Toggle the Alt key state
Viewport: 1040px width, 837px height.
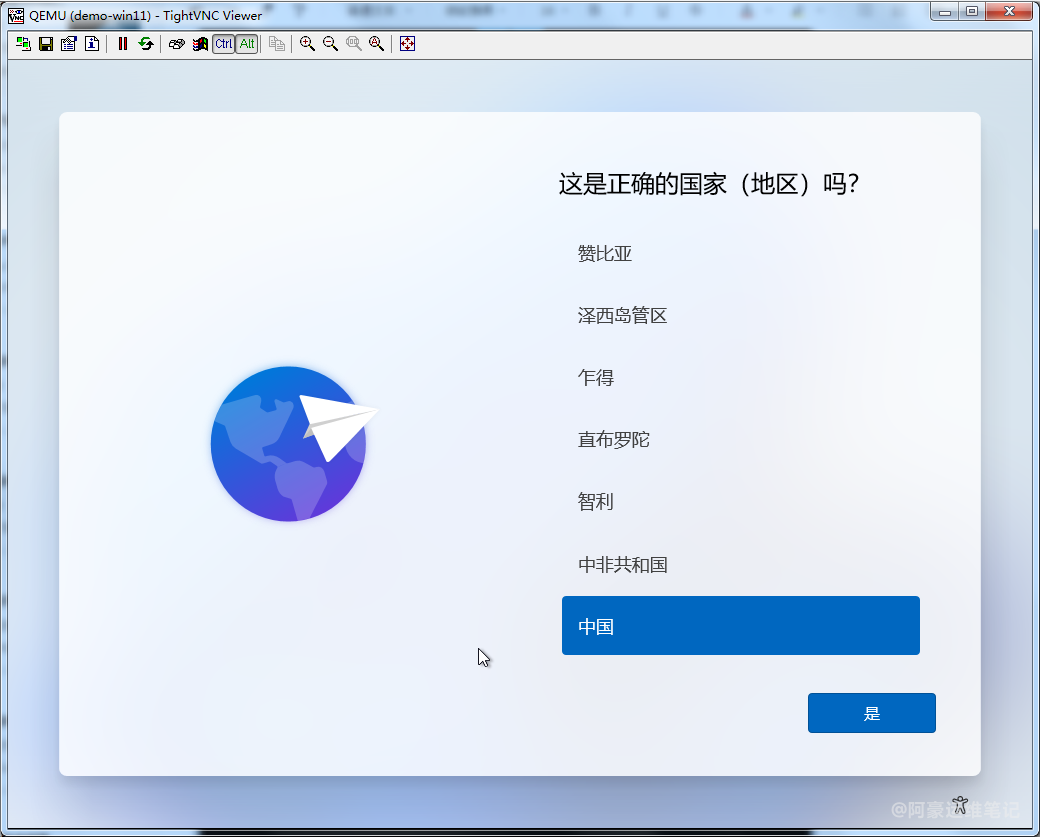point(247,44)
